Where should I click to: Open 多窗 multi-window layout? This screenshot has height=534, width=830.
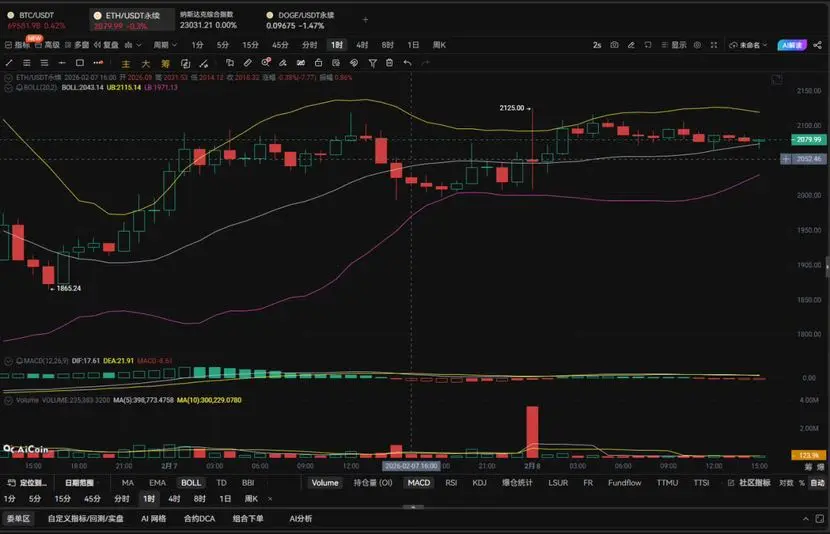77,45
